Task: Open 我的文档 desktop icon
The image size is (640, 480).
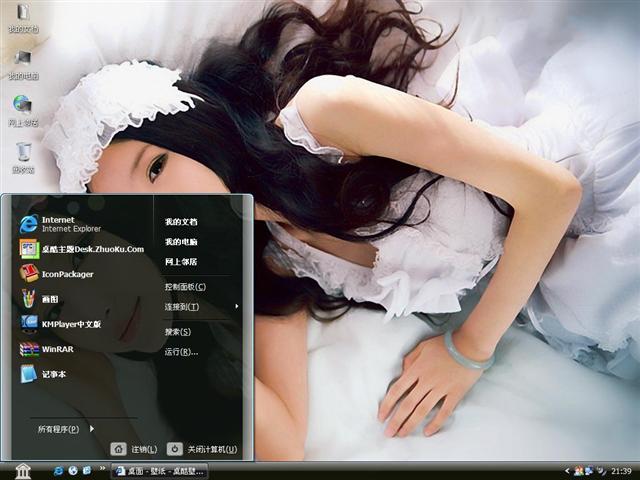Action: 23,17
